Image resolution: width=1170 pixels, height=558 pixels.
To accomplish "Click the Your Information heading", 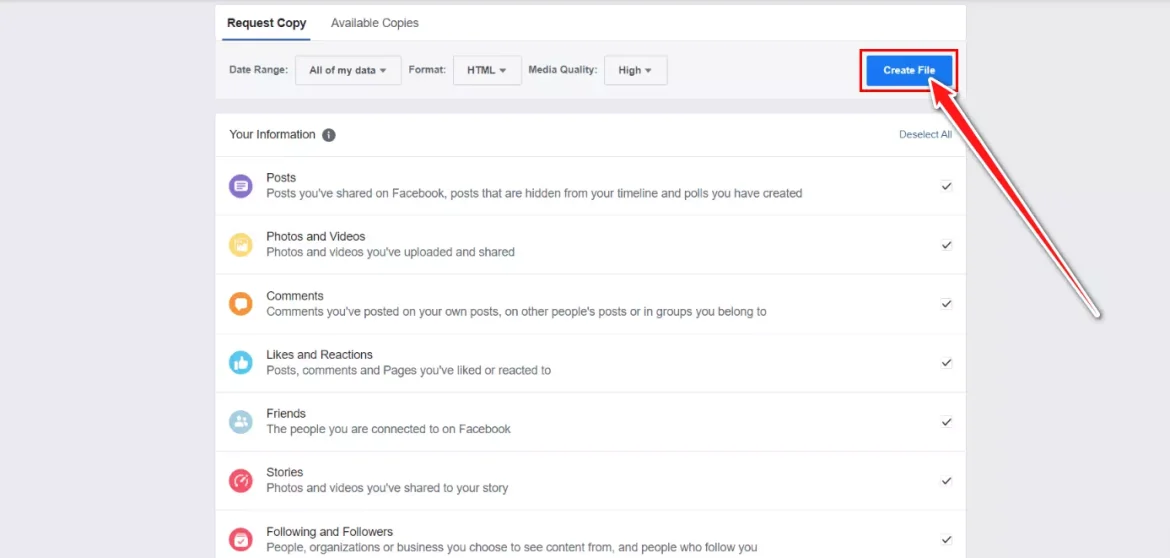I will pos(272,135).
